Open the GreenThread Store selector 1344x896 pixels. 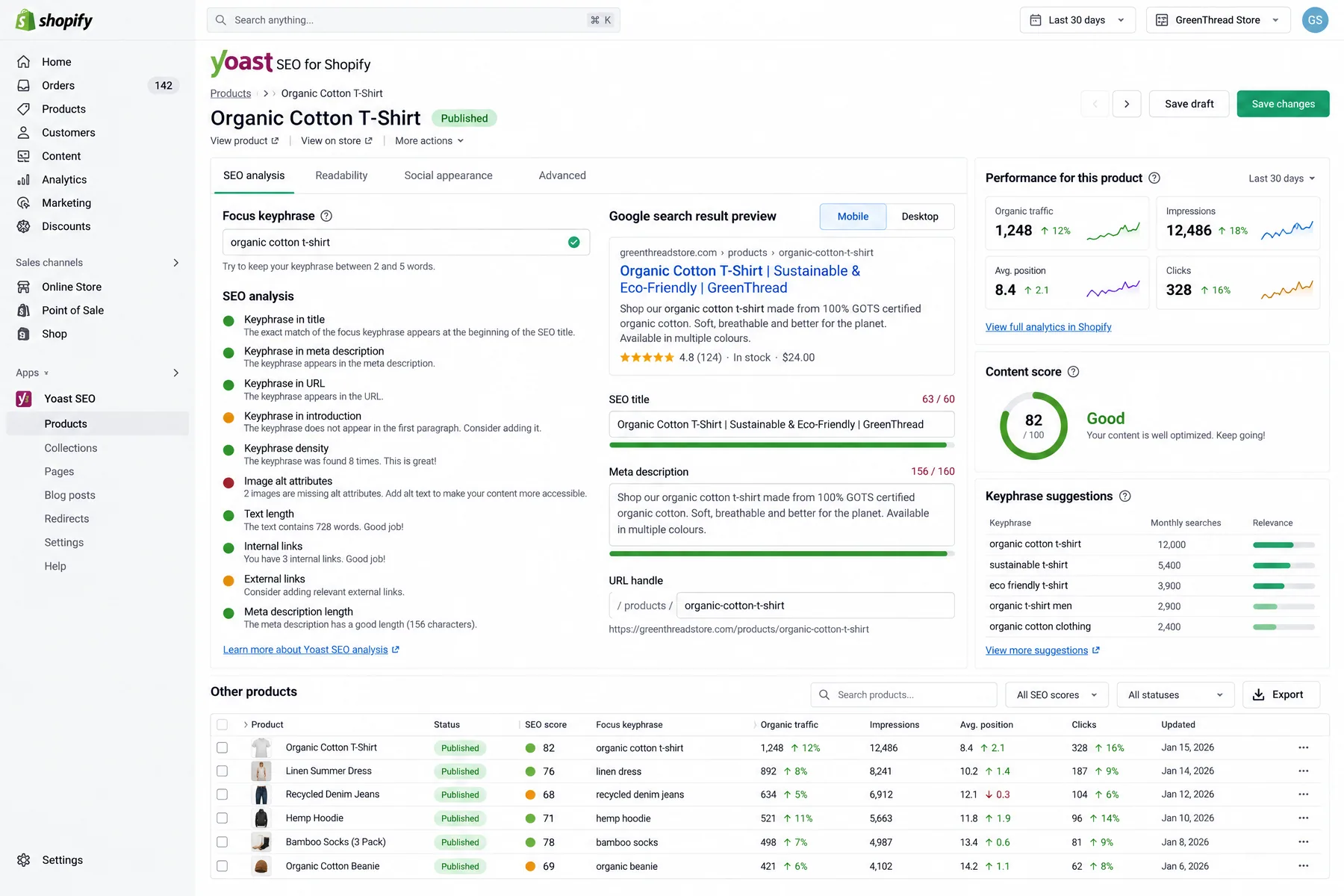1218,20
